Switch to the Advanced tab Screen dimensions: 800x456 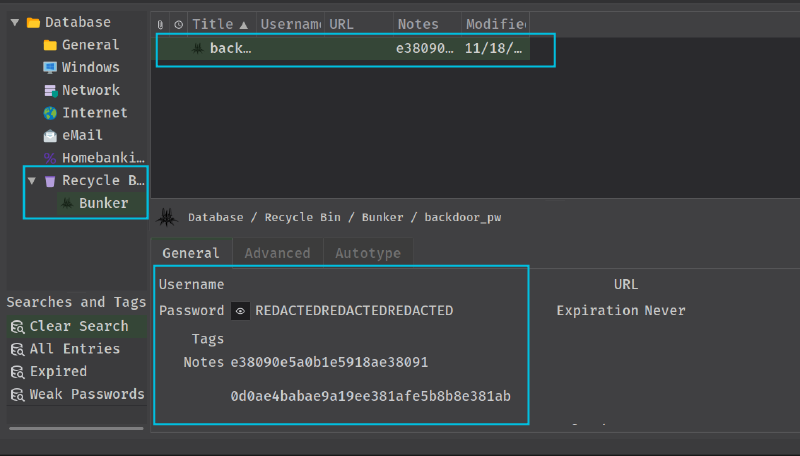click(x=277, y=253)
